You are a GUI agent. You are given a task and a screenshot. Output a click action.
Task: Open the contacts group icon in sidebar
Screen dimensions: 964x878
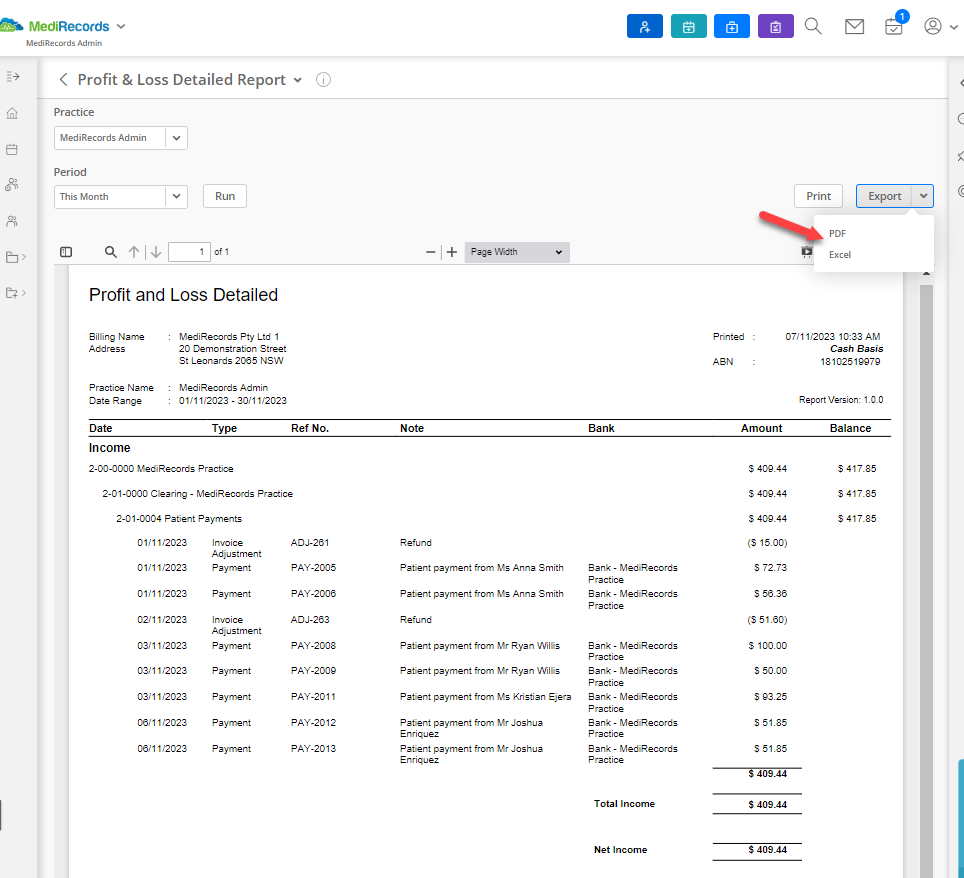click(x=12, y=221)
